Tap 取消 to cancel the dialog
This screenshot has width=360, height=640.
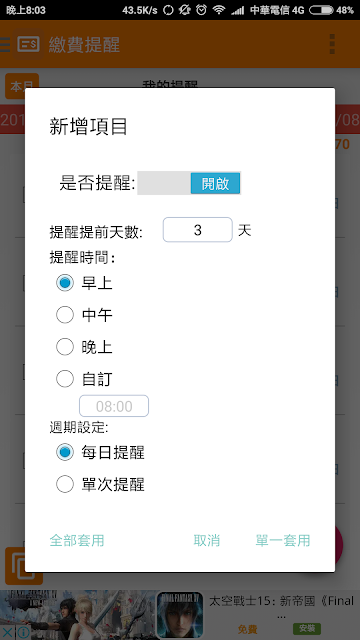207,540
